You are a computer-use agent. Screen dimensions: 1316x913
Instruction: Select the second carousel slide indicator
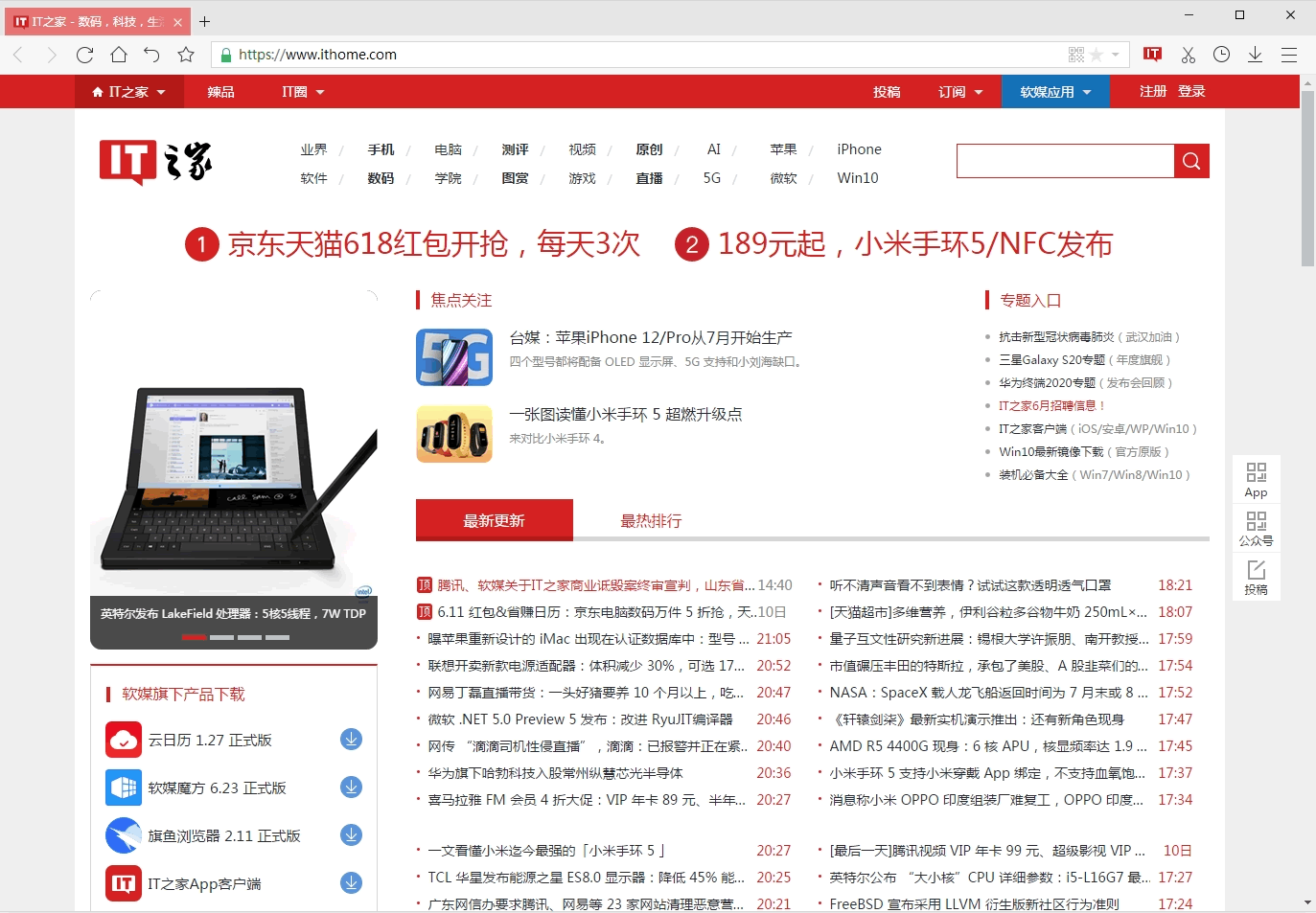221,637
